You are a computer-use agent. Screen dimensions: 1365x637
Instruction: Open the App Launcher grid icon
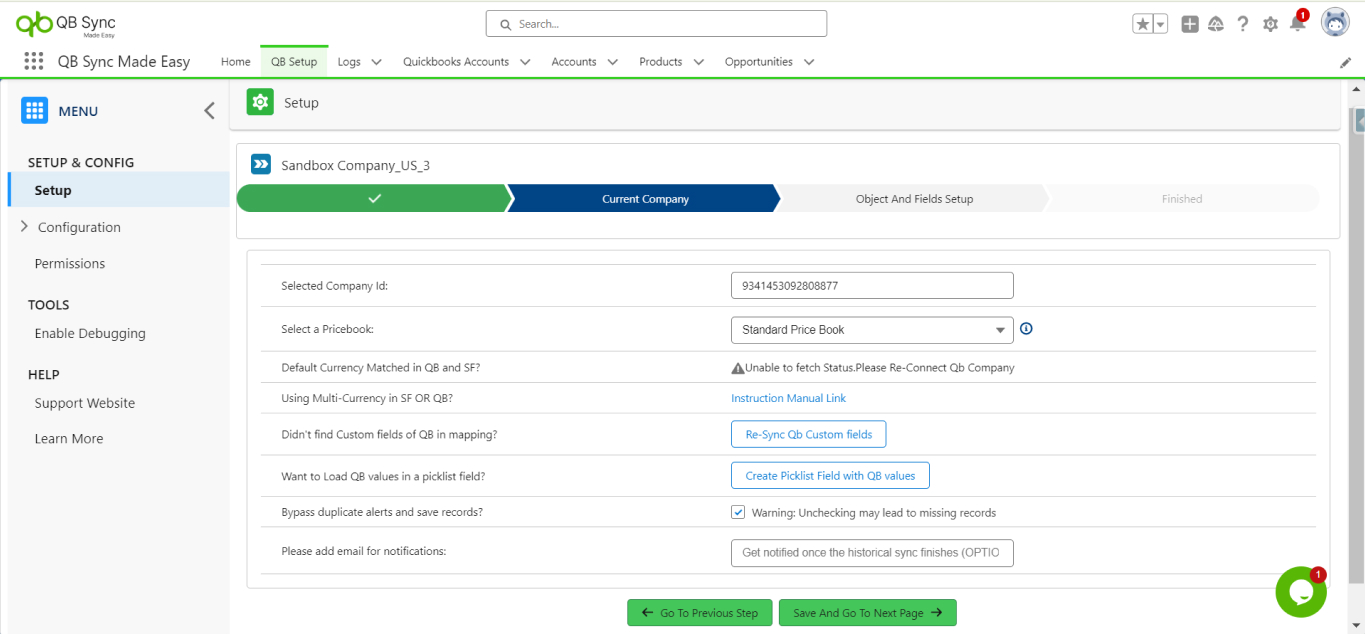(33, 61)
